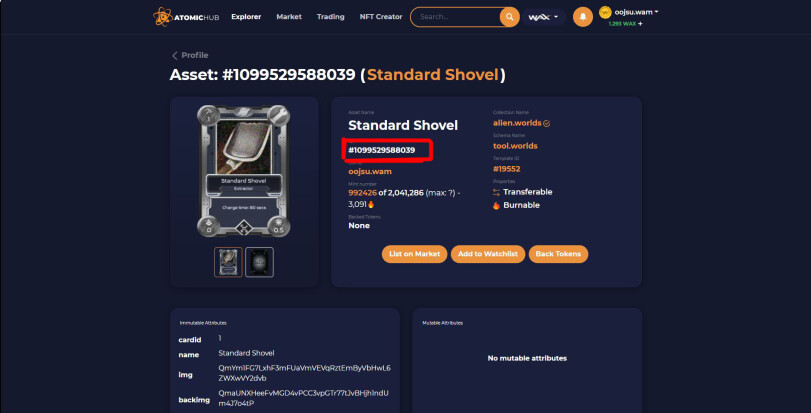
Task: Select the card back thumbnail
Action: coord(259,262)
